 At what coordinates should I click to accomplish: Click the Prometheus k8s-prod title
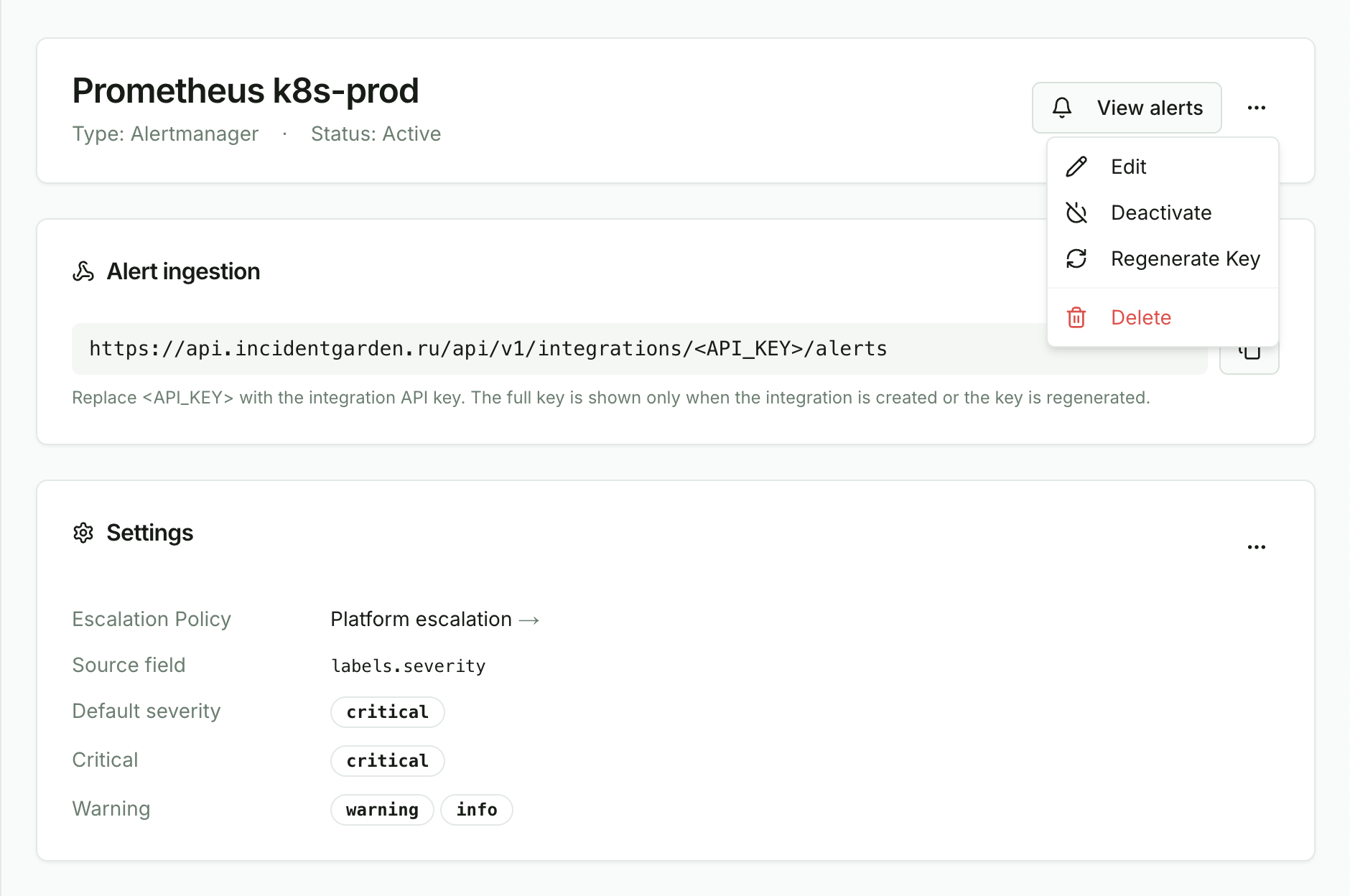tap(246, 91)
